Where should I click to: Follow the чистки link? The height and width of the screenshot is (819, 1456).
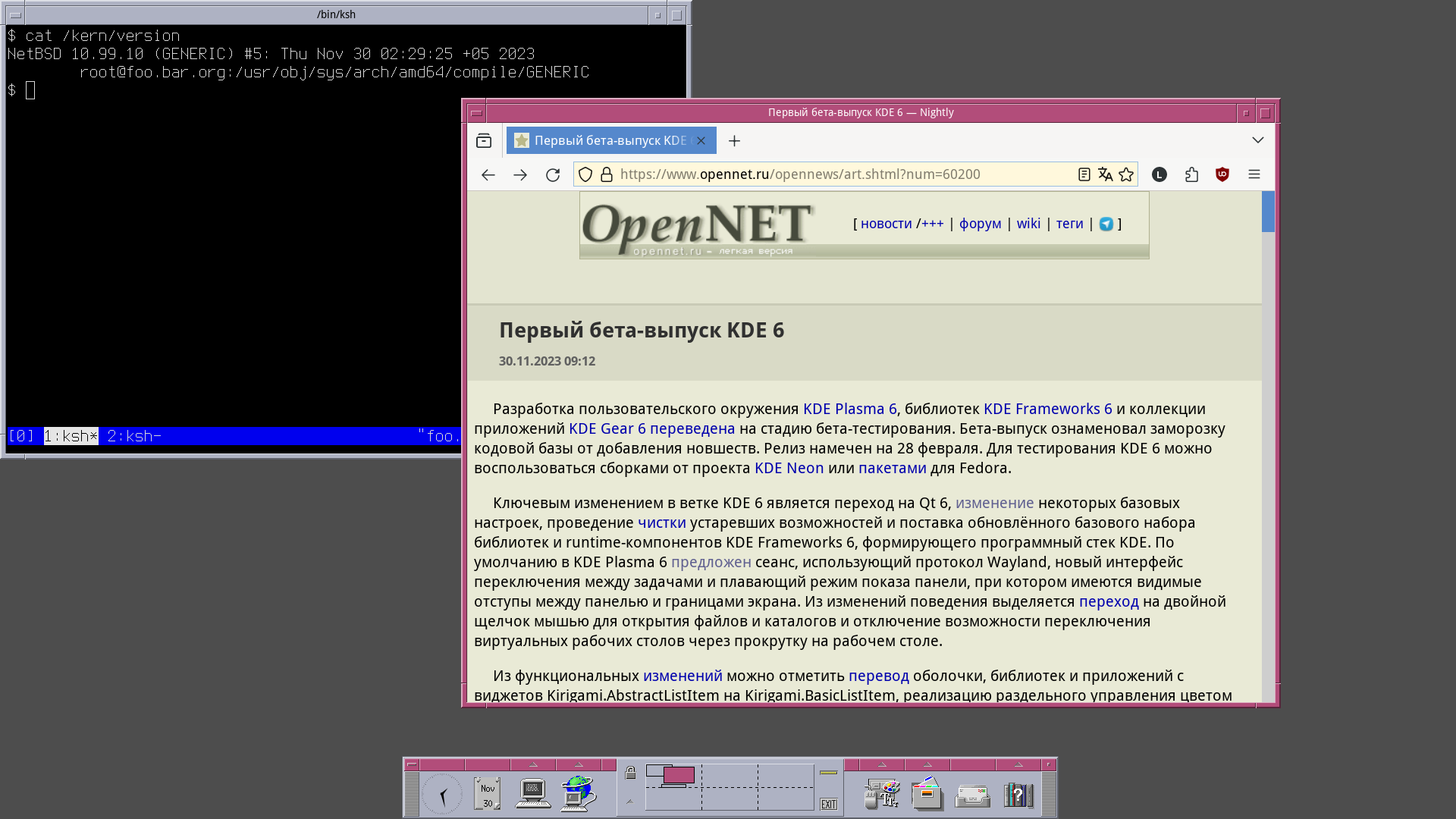click(x=661, y=523)
